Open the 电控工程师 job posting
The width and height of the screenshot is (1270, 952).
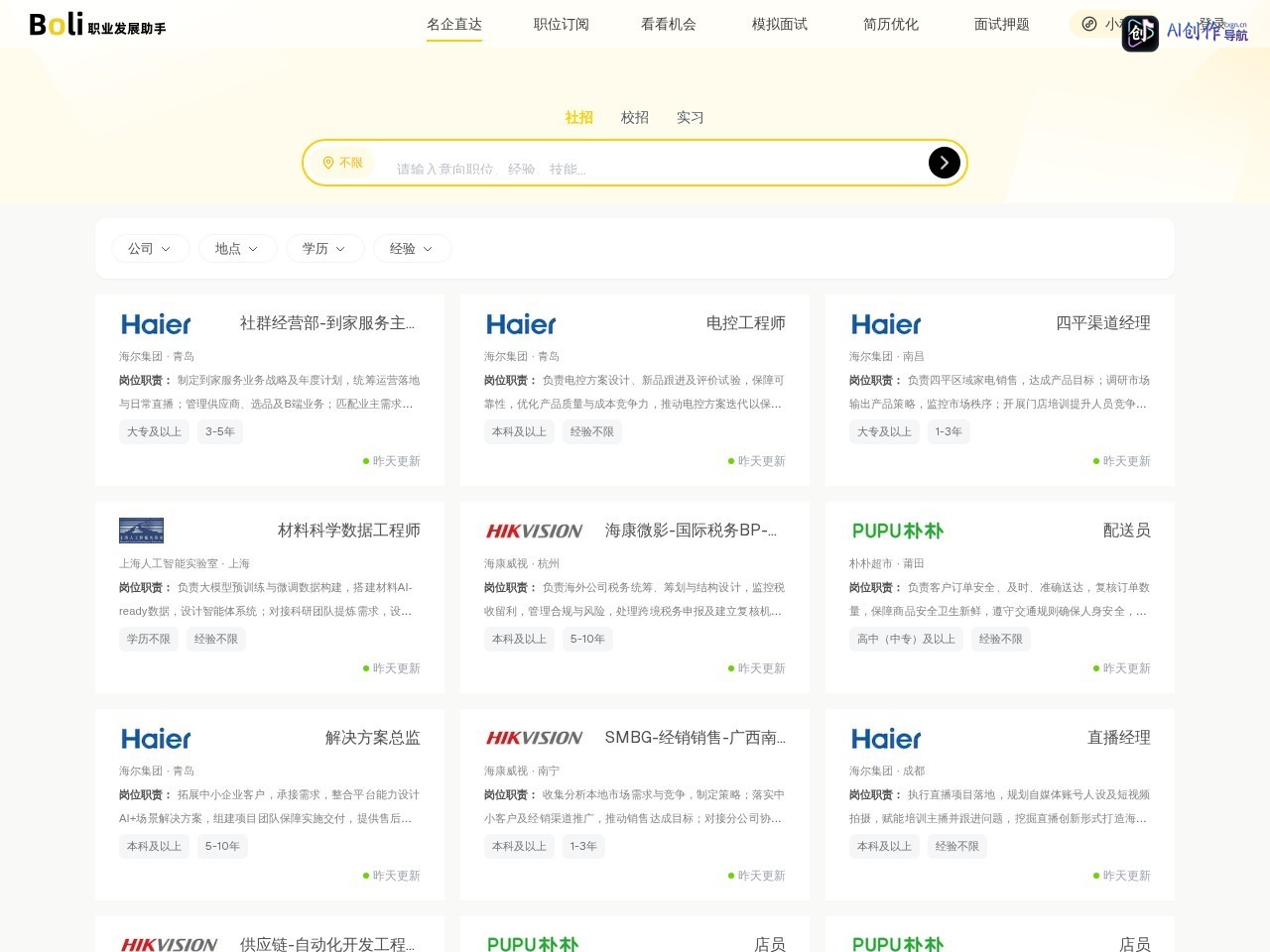click(746, 323)
